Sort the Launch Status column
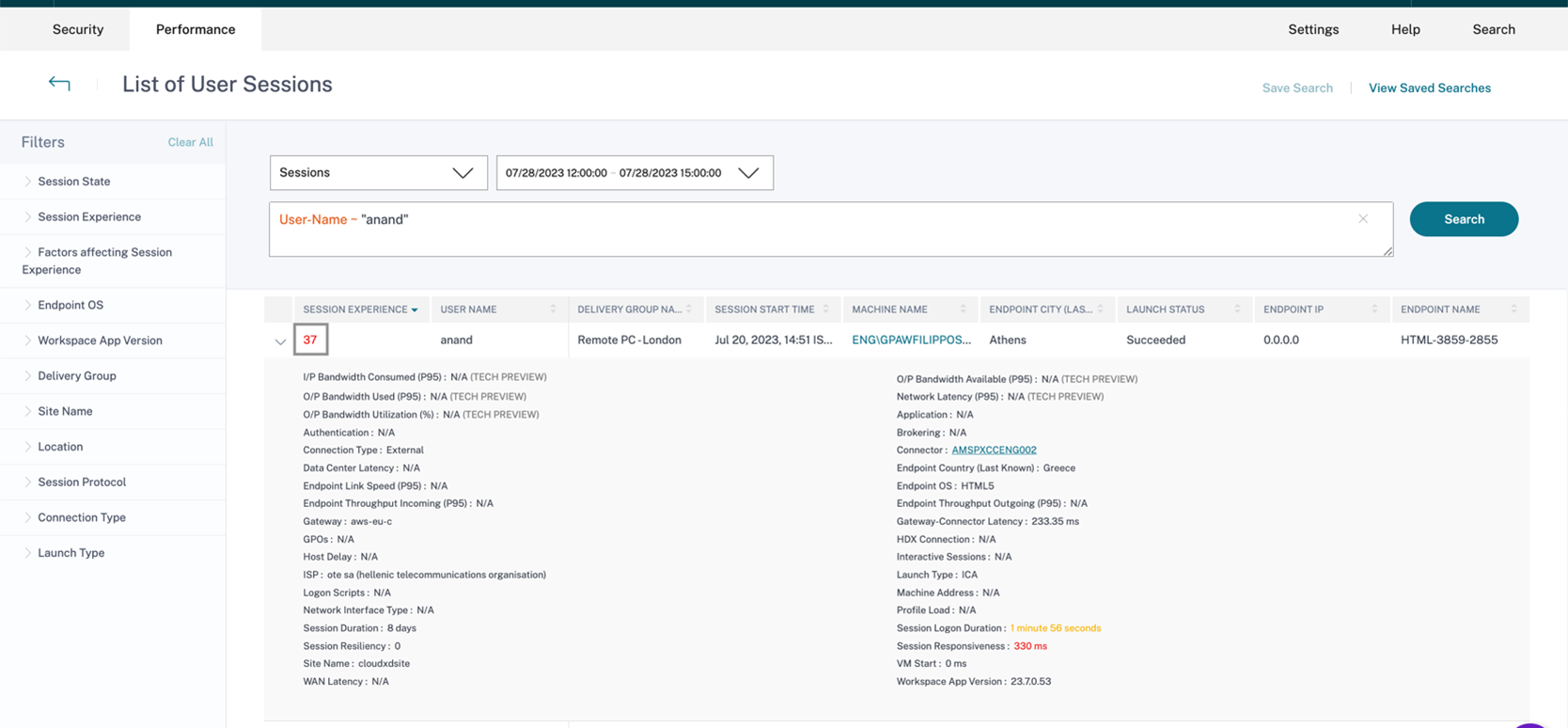The image size is (1568, 728). click(x=1237, y=309)
